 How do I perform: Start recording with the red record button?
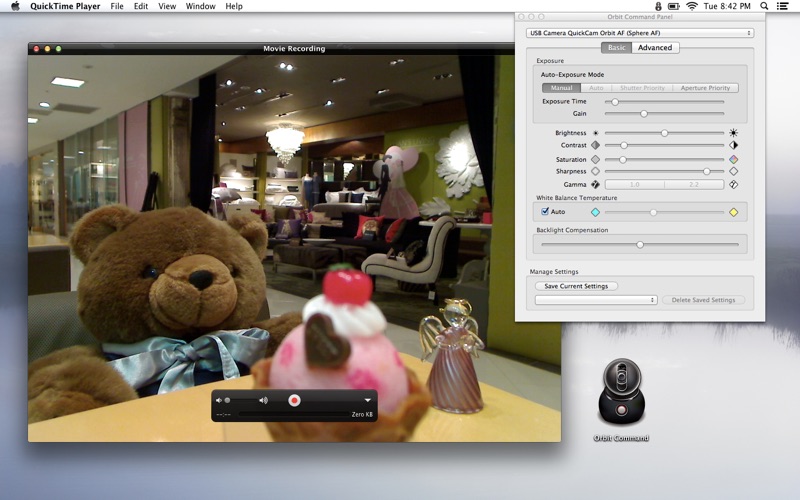(x=294, y=400)
